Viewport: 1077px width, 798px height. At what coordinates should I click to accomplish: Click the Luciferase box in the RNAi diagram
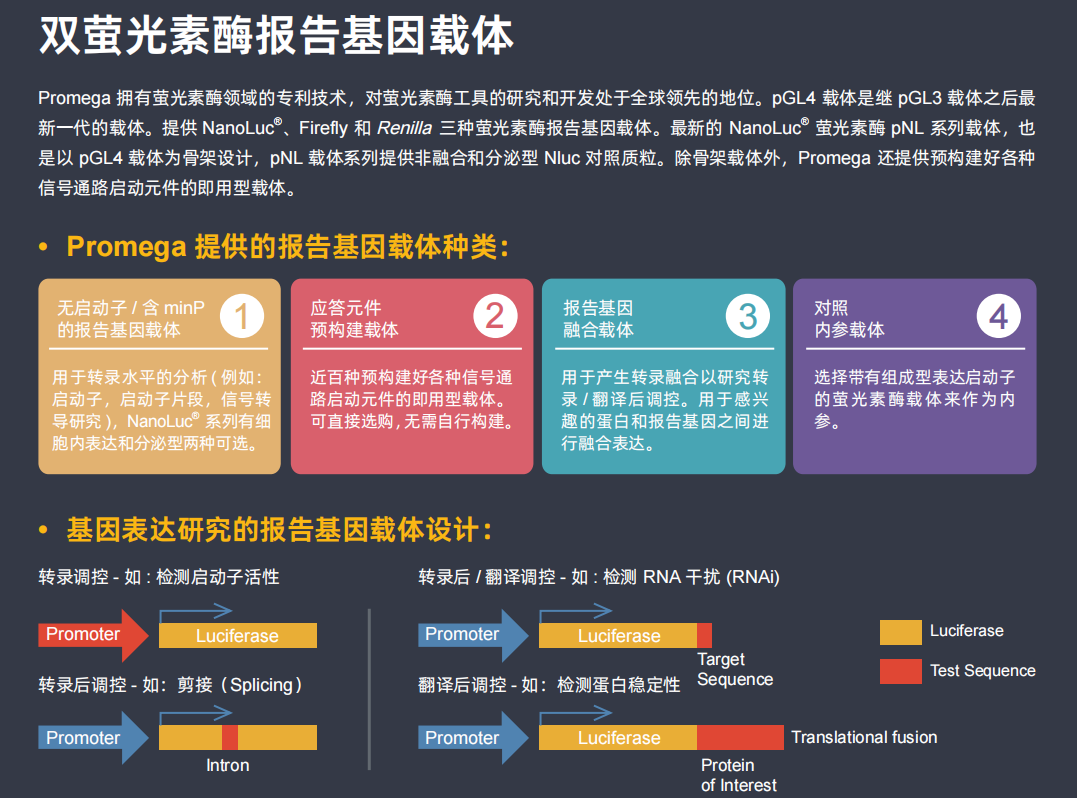617,635
